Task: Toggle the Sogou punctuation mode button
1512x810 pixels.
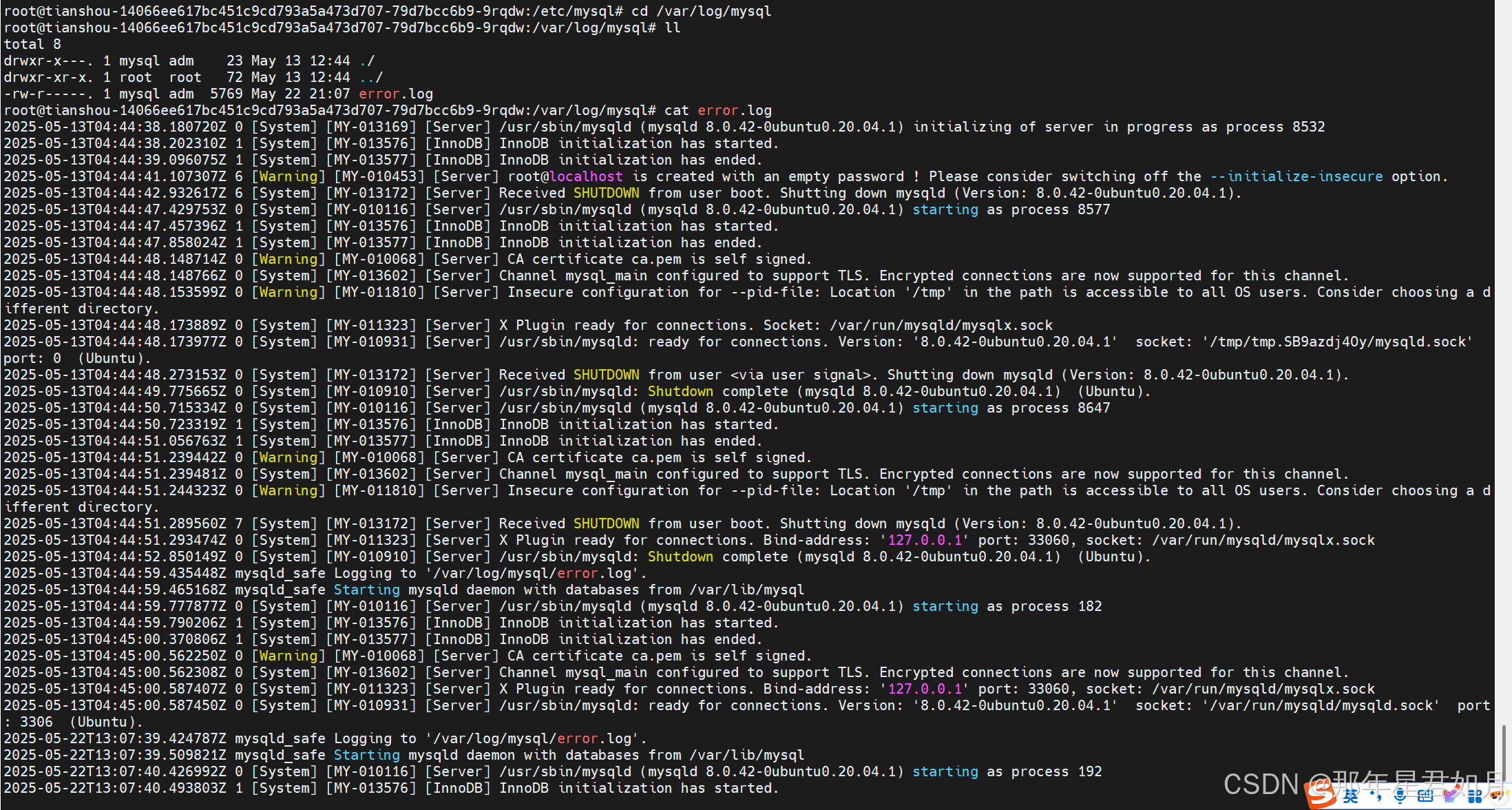Action: [x=1375, y=796]
